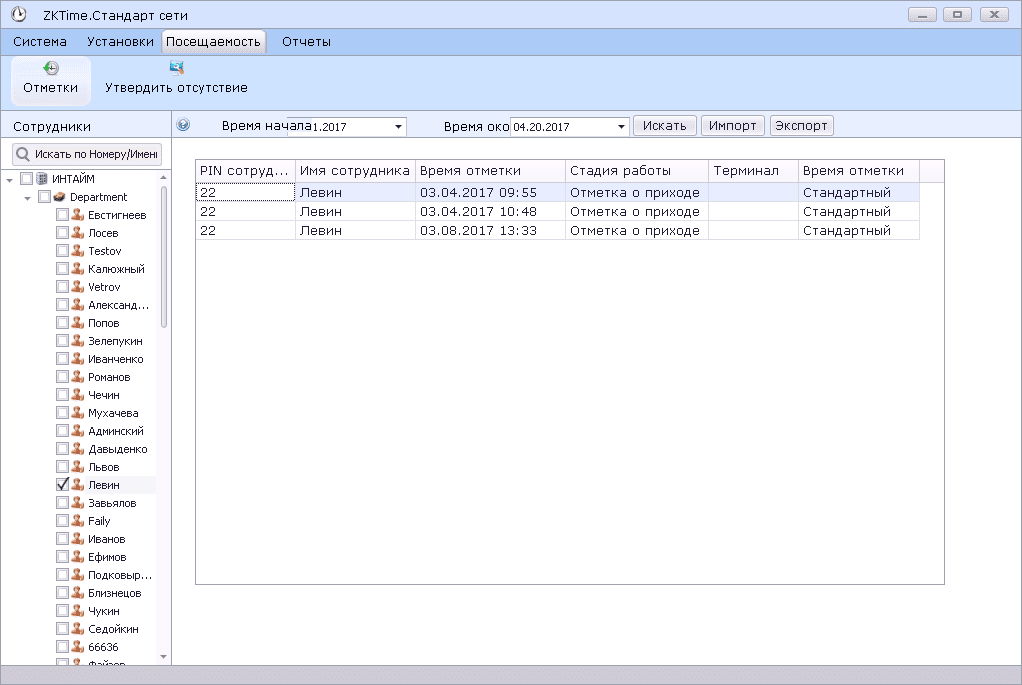Uncheck the Левин employee checkbox
This screenshot has width=1022, height=685.
[x=62, y=485]
